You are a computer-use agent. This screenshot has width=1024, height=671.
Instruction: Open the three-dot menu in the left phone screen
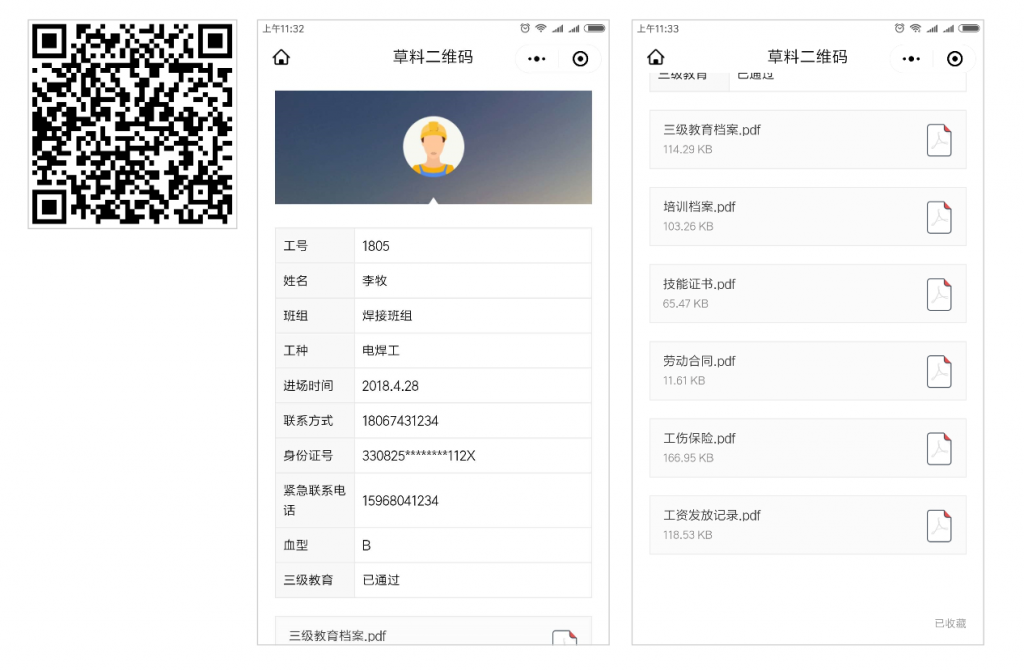537,59
